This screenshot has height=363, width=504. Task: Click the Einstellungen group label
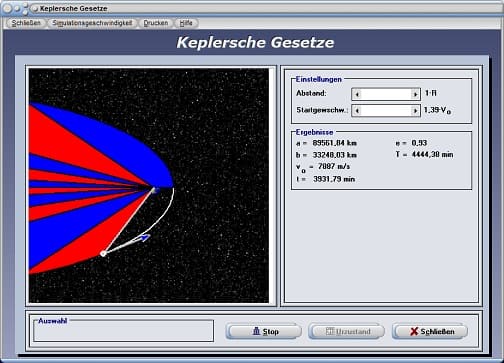tap(319, 79)
